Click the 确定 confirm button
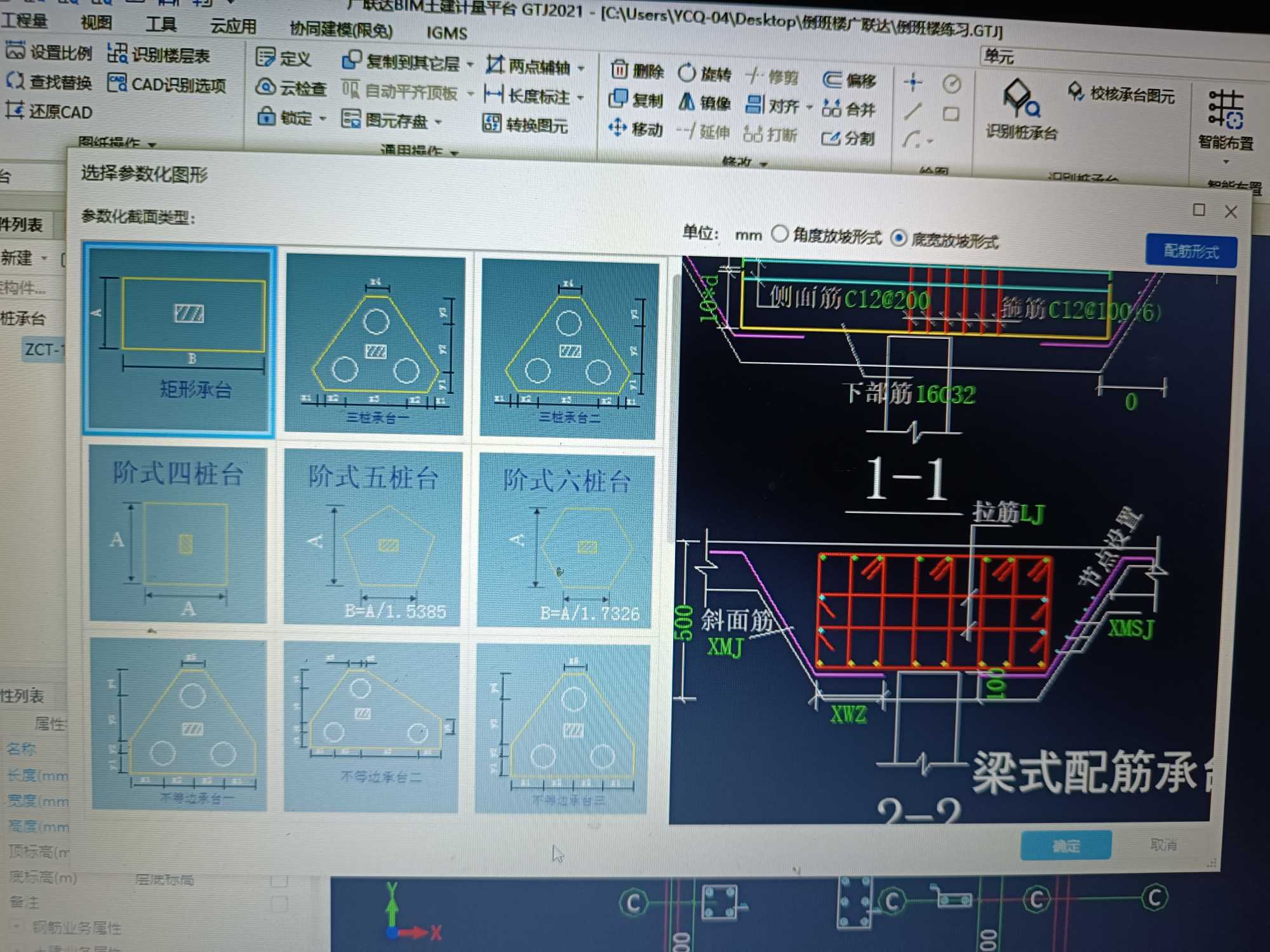The width and height of the screenshot is (1270, 952). click(1066, 845)
